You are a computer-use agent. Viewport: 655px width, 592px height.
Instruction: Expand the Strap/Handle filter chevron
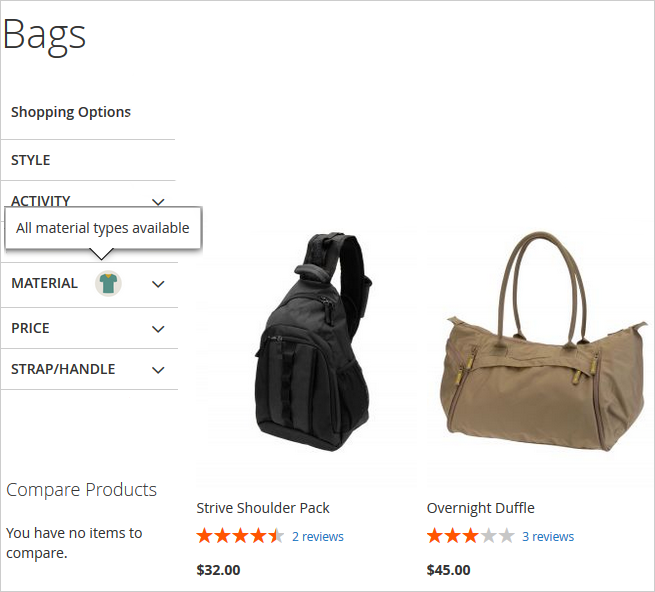coord(158,370)
